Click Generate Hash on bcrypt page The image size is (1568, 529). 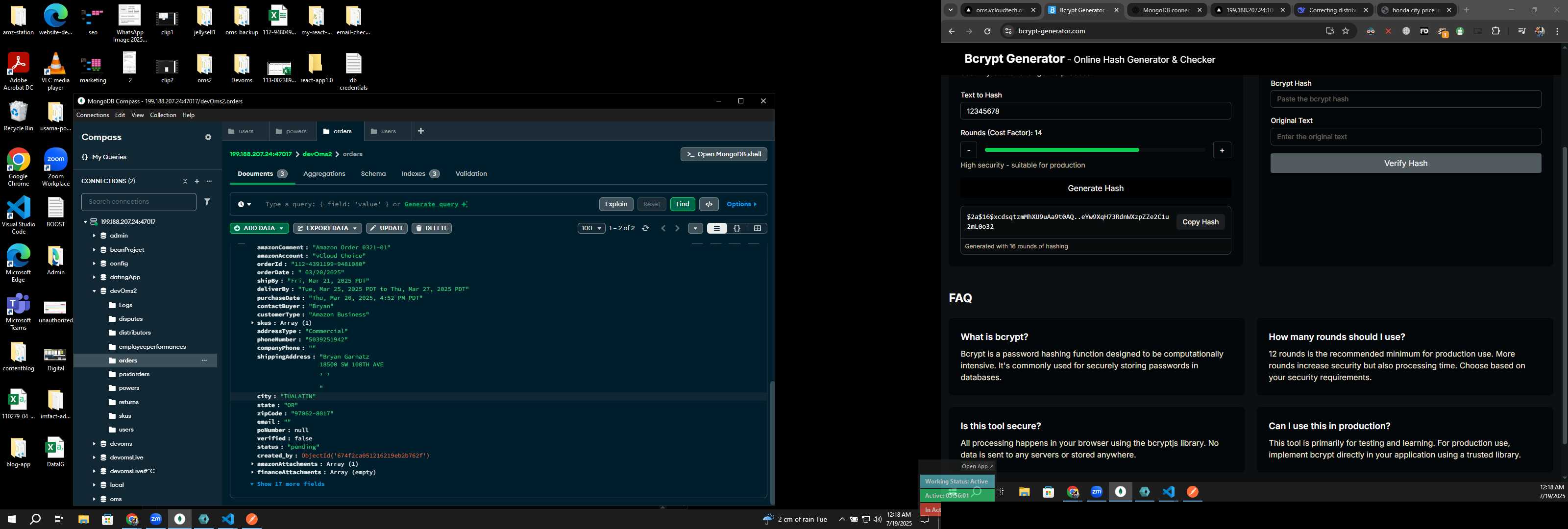tap(1095, 189)
